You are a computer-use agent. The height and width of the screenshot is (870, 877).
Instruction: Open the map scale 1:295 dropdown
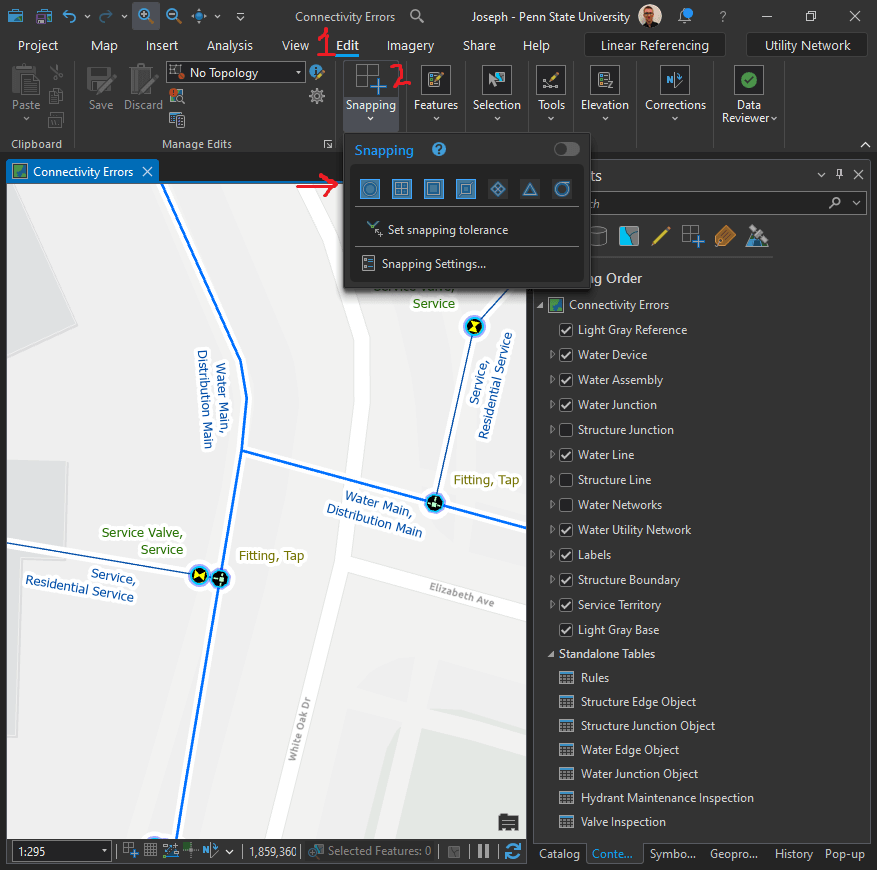(104, 851)
